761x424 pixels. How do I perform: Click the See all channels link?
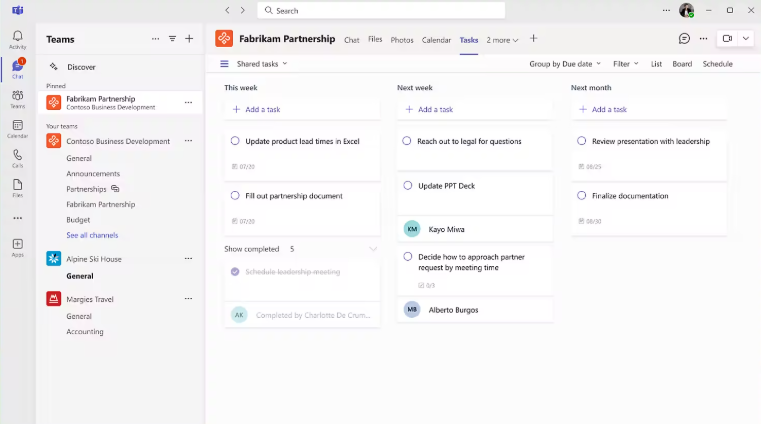tap(92, 235)
